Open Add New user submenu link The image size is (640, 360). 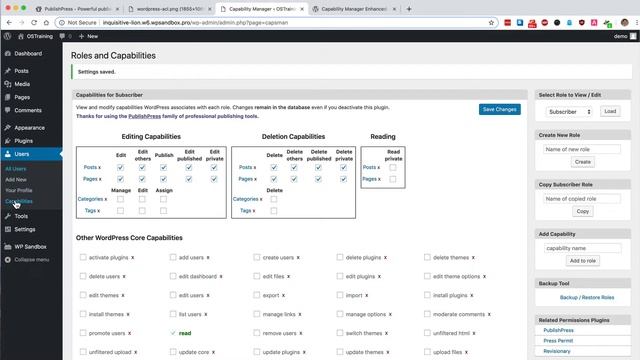click(16, 180)
